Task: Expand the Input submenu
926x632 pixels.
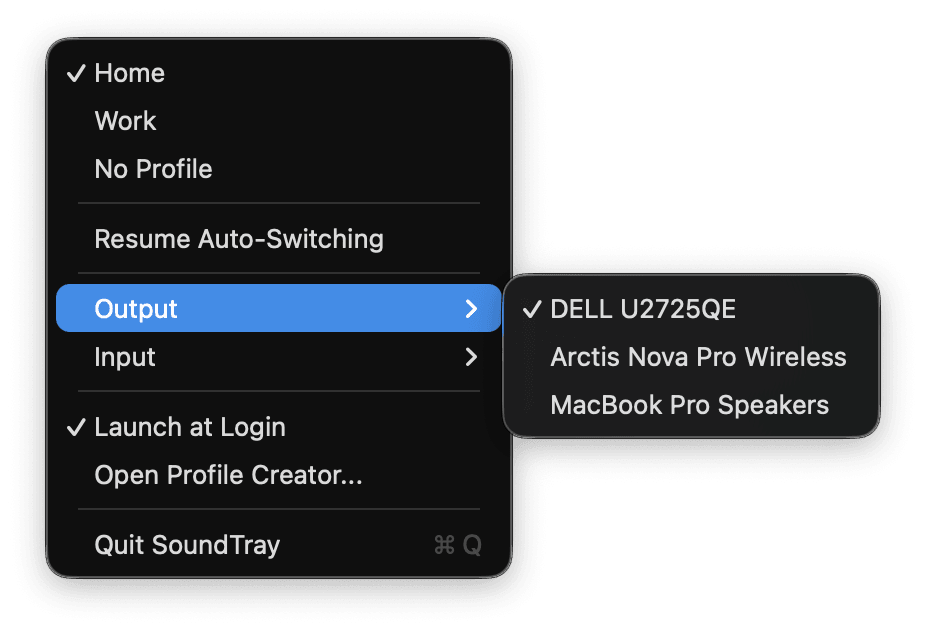Action: [x=278, y=357]
